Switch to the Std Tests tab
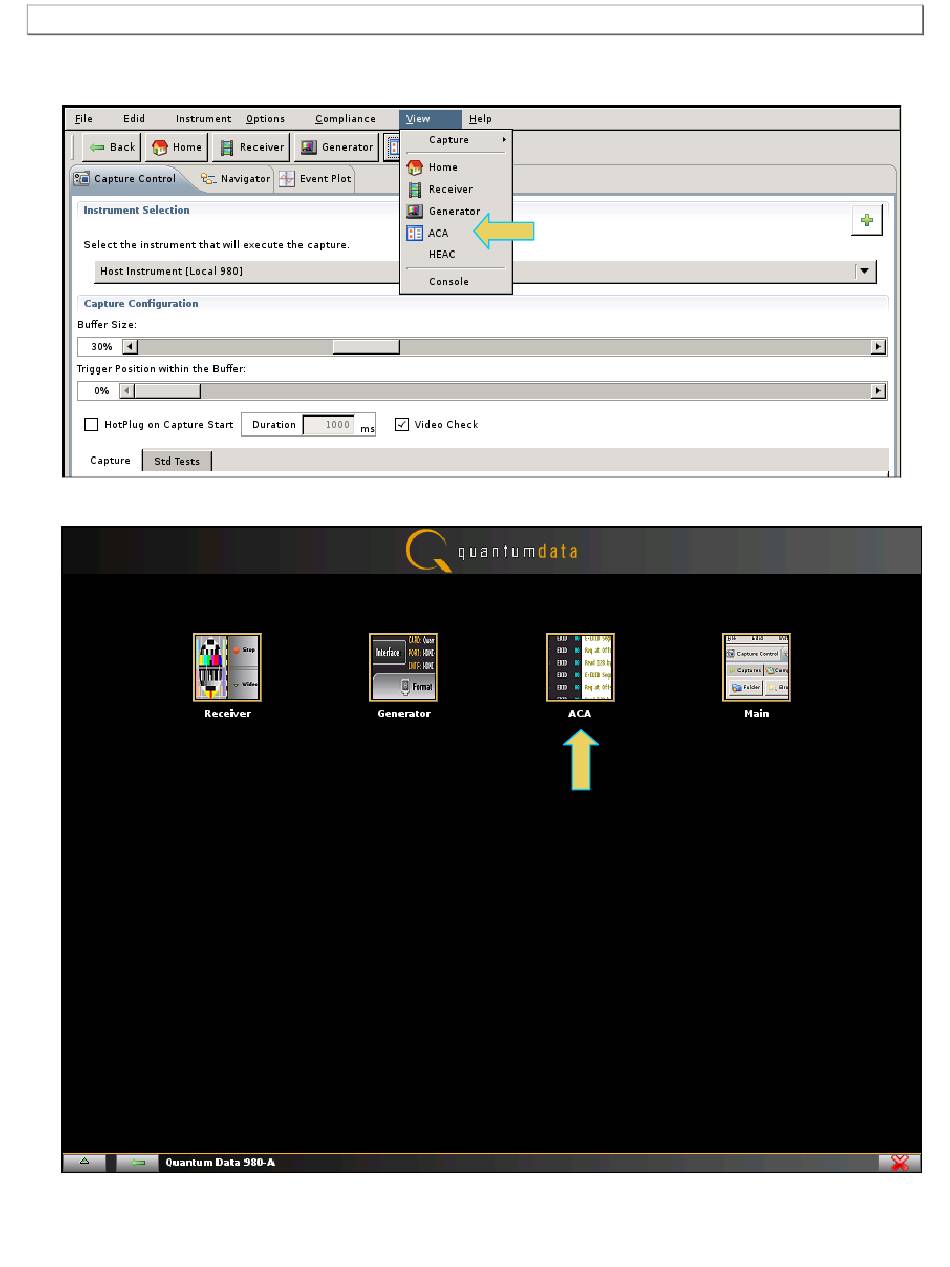This screenshot has width=950, height=1267. click(176, 461)
